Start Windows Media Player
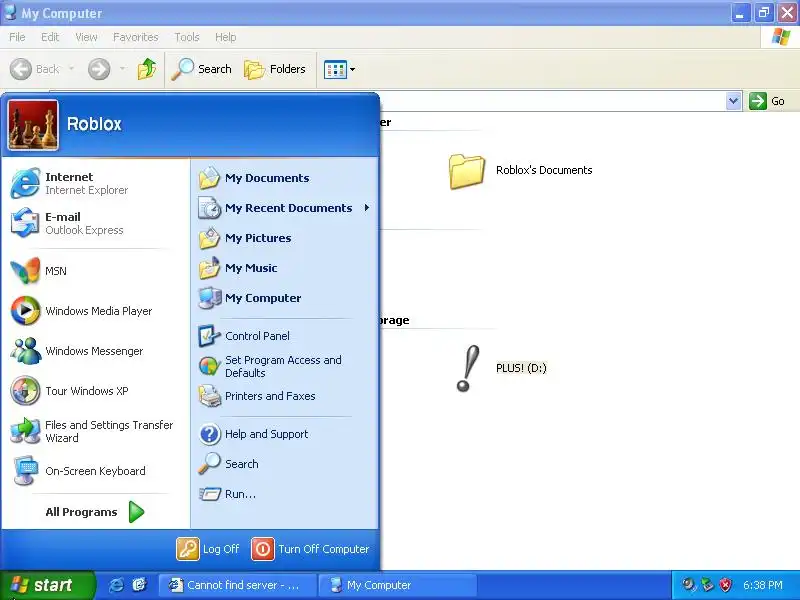This screenshot has height=600, width=800. click(x=95, y=311)
